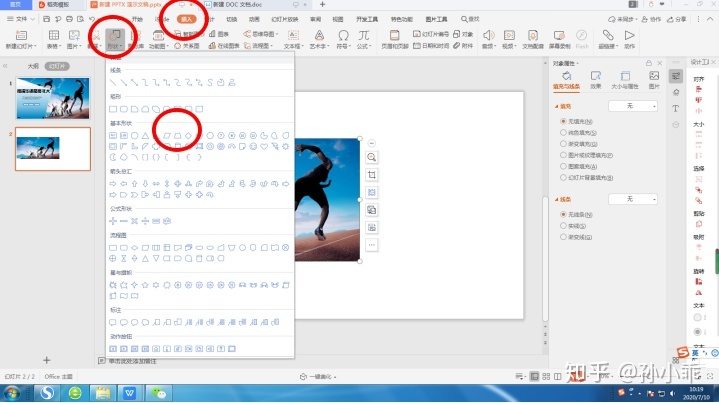The height and width of the screenshot is (403, 719).
Task: Click the WordArt (艺术字) icon
Action: pos(319,35)
